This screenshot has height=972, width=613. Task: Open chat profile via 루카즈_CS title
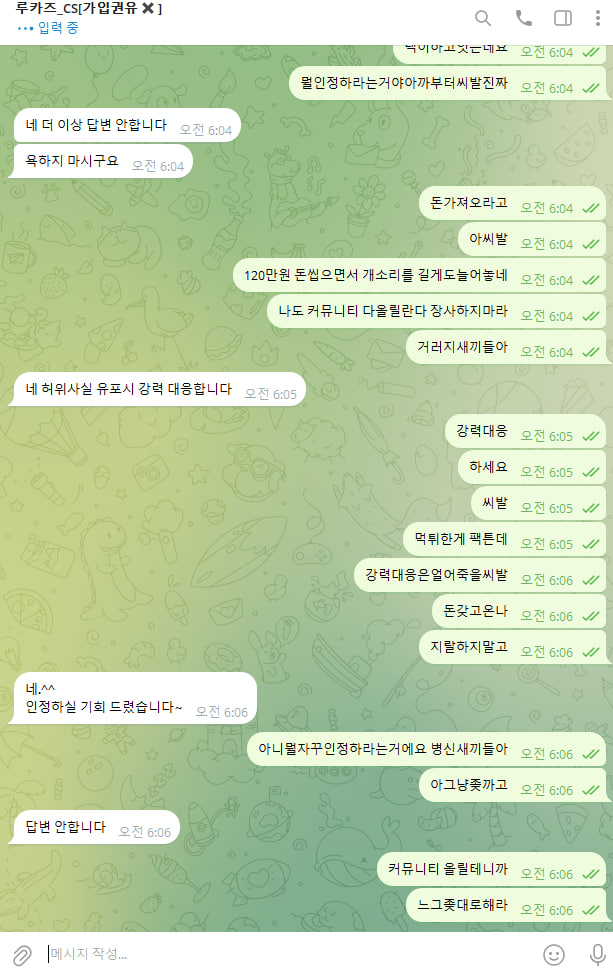tap(88, 9)
